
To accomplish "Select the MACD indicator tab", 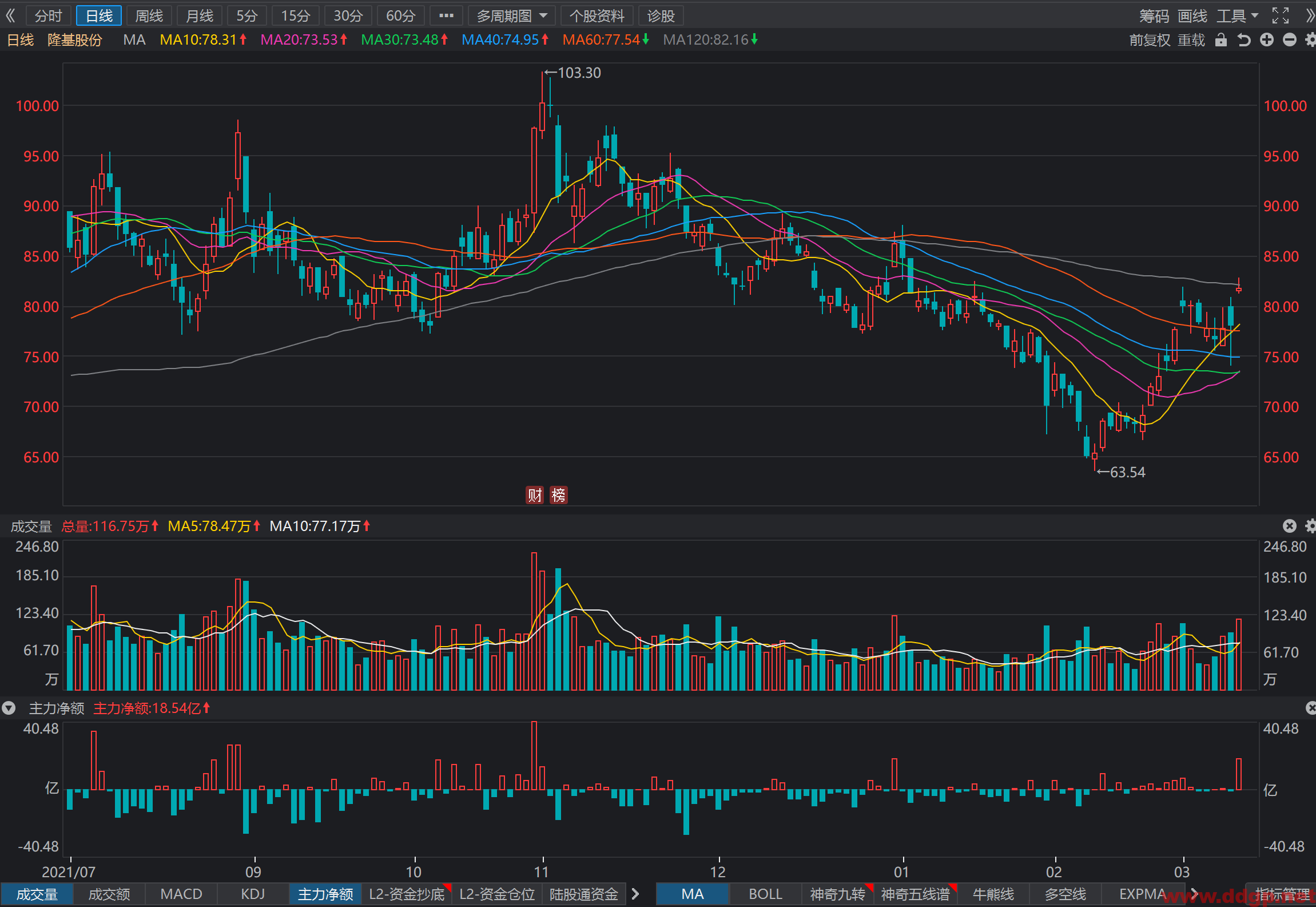I will pos(181,894).
